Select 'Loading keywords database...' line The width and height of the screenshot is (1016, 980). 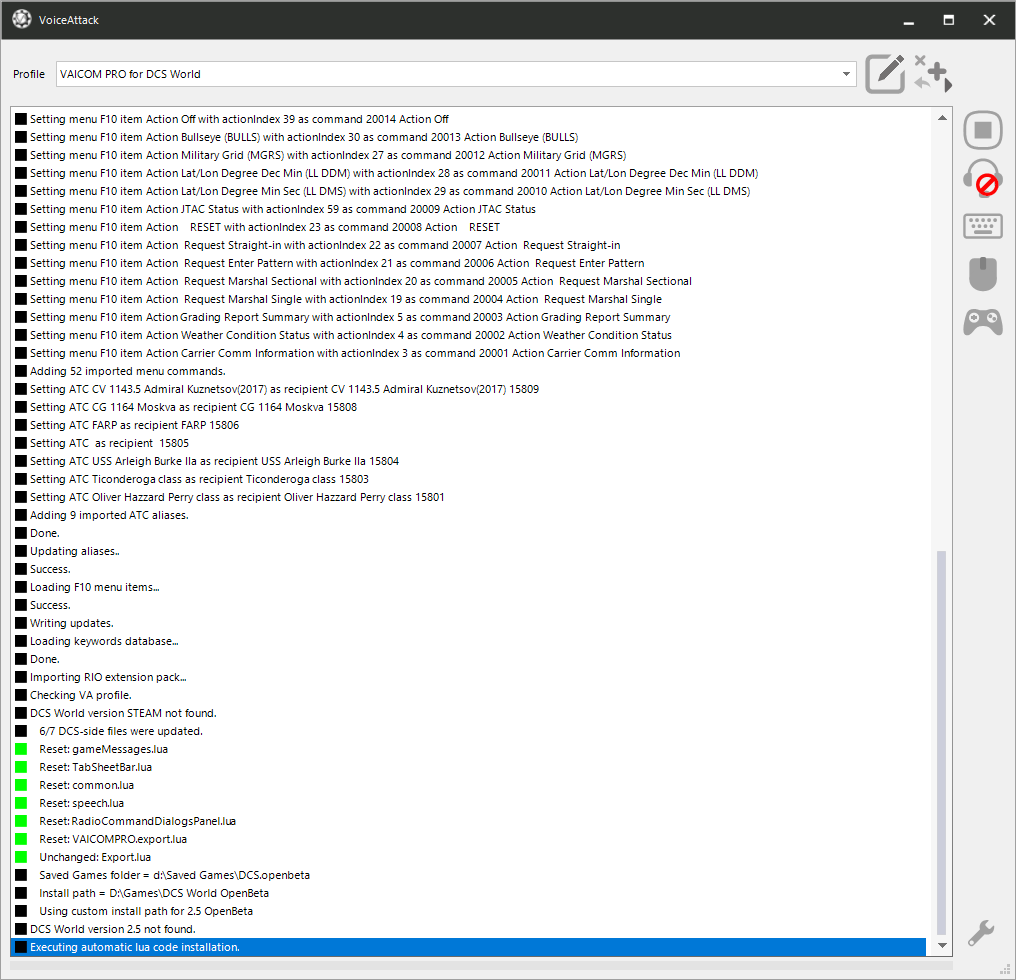(x=468, y=641)
